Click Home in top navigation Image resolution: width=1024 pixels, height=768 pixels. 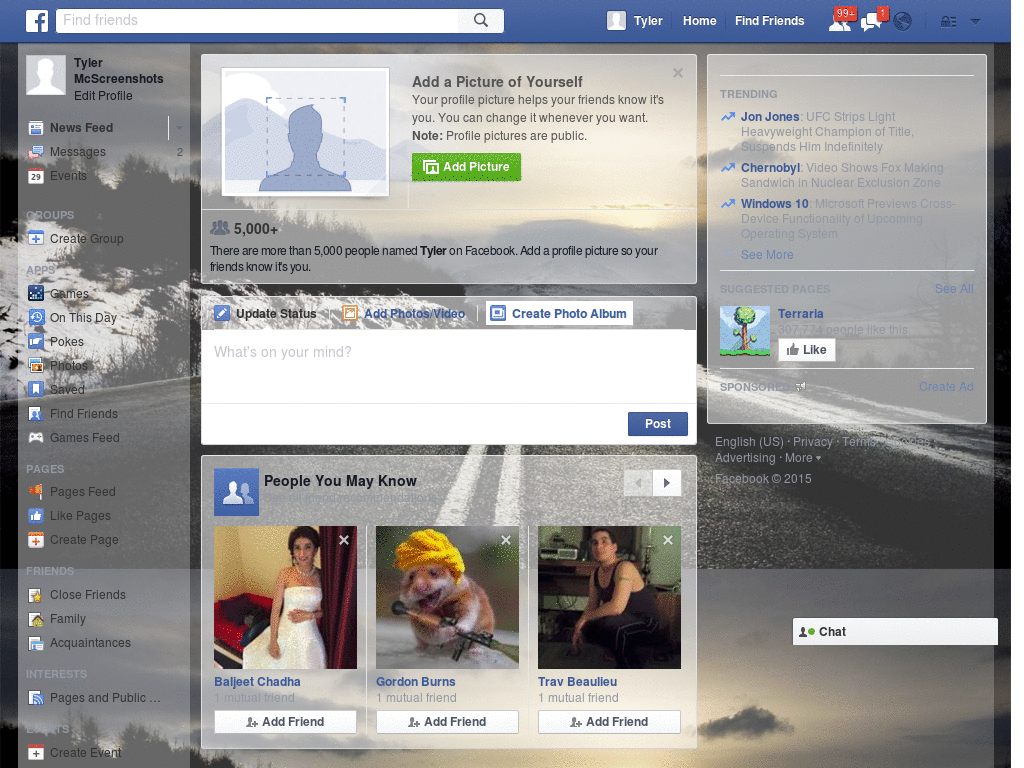coord(699,21)
